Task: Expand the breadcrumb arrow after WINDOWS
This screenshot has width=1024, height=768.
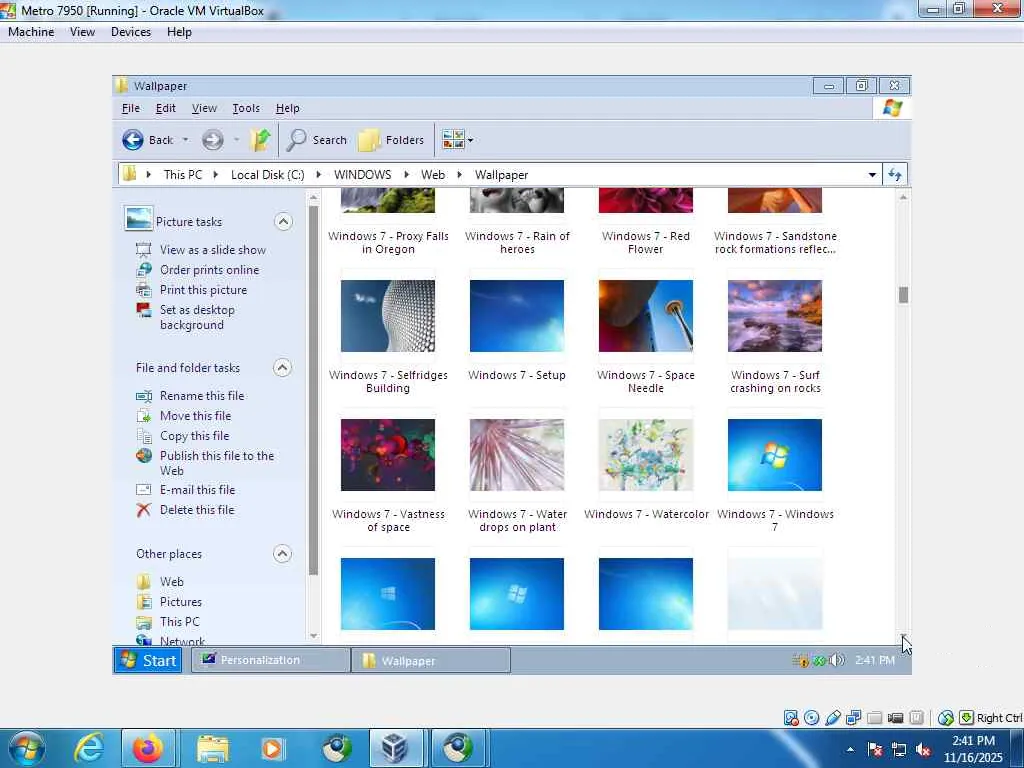Action: pos(406,174)
